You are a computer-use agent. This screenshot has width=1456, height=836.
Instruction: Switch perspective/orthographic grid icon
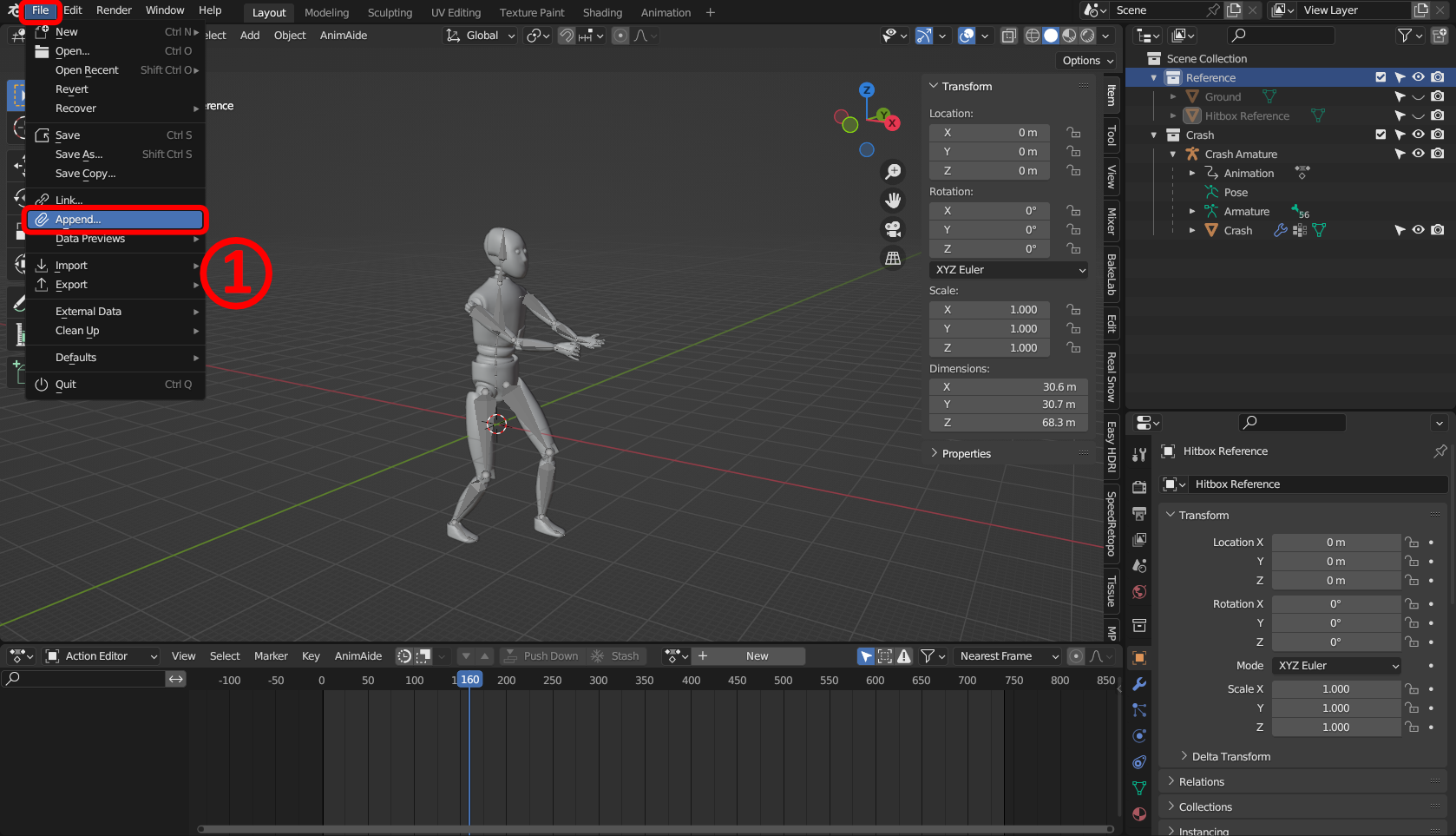click(892, 259)
